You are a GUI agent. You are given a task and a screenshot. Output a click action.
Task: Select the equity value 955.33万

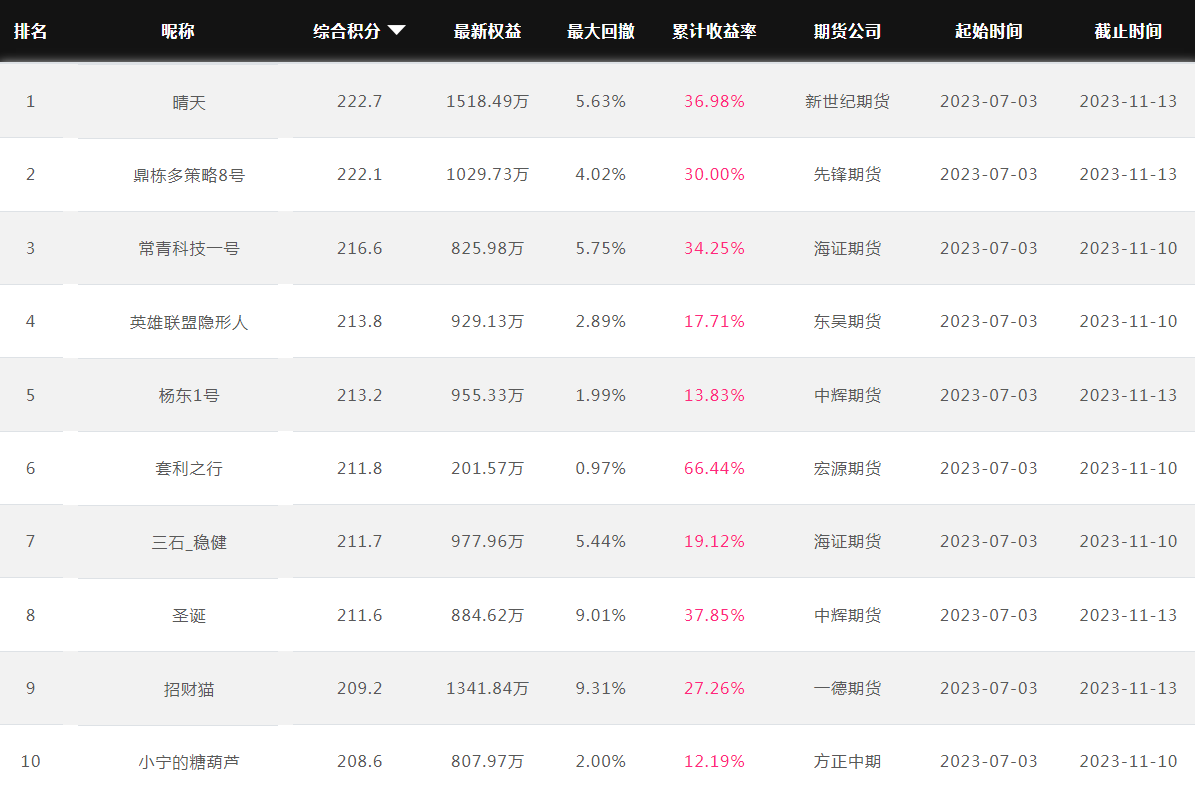point(488,395)
